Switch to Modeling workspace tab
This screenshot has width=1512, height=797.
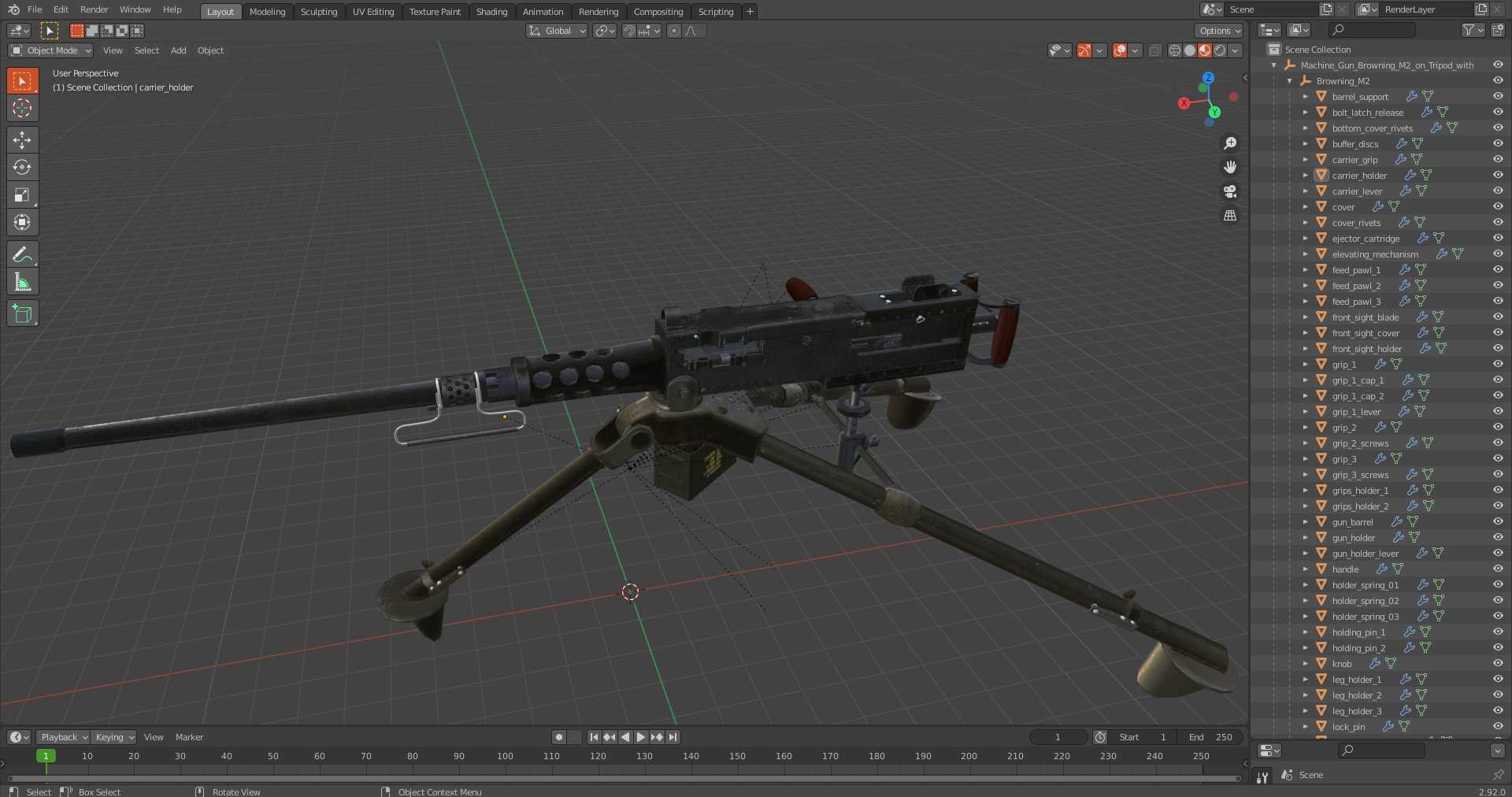(267, 11)
